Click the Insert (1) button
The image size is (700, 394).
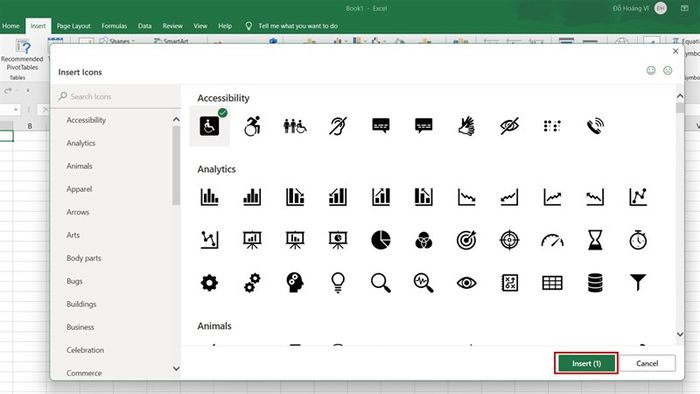coord(586,363)
